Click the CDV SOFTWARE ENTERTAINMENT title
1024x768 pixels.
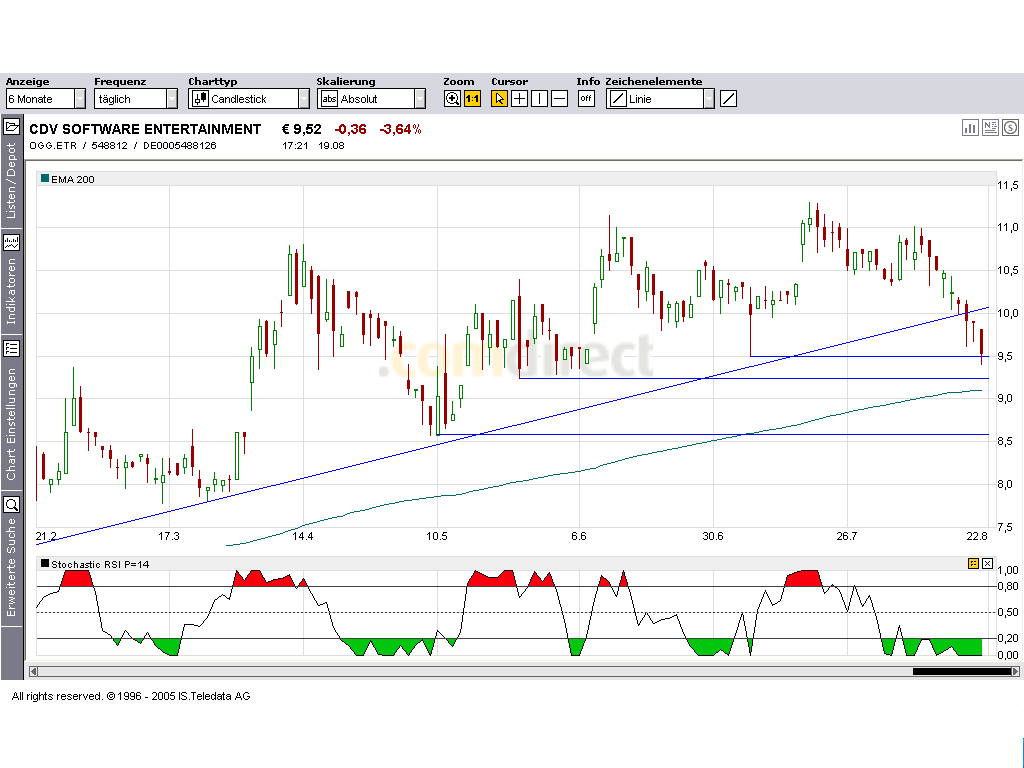point(145,129)
